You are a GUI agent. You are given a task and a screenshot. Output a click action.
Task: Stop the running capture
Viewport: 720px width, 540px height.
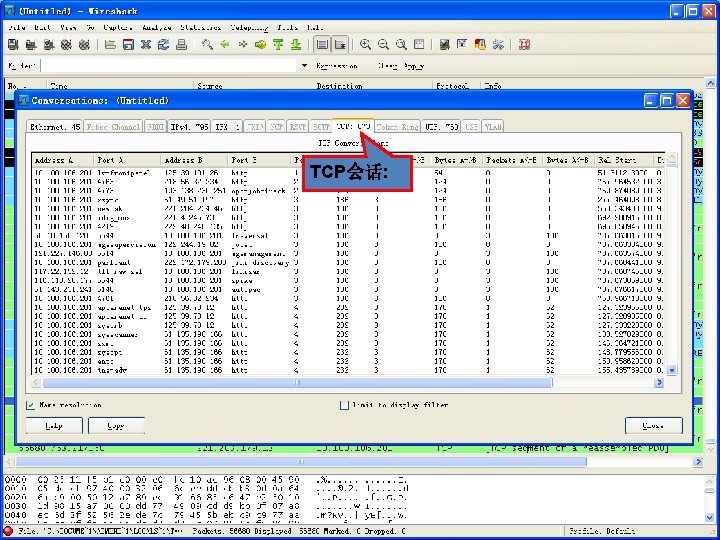pyautogui.click(x=67, y=45)
